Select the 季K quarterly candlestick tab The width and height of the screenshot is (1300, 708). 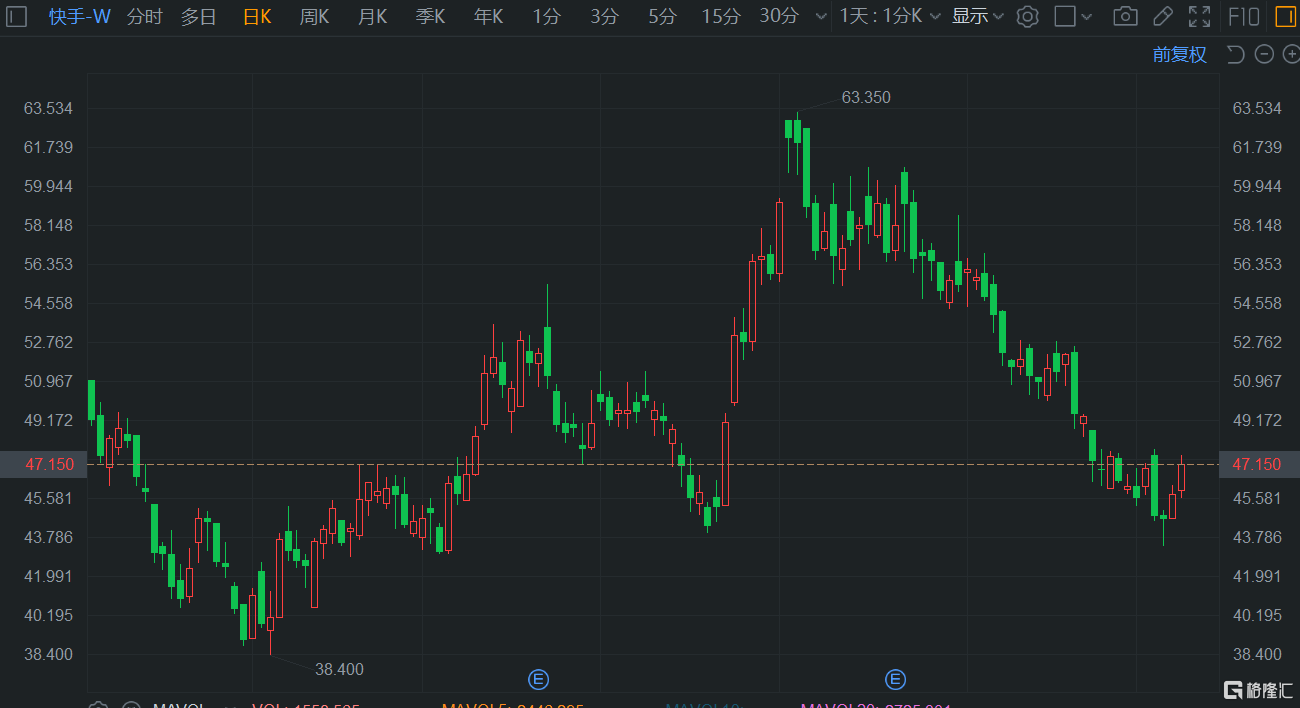point(430,16)
